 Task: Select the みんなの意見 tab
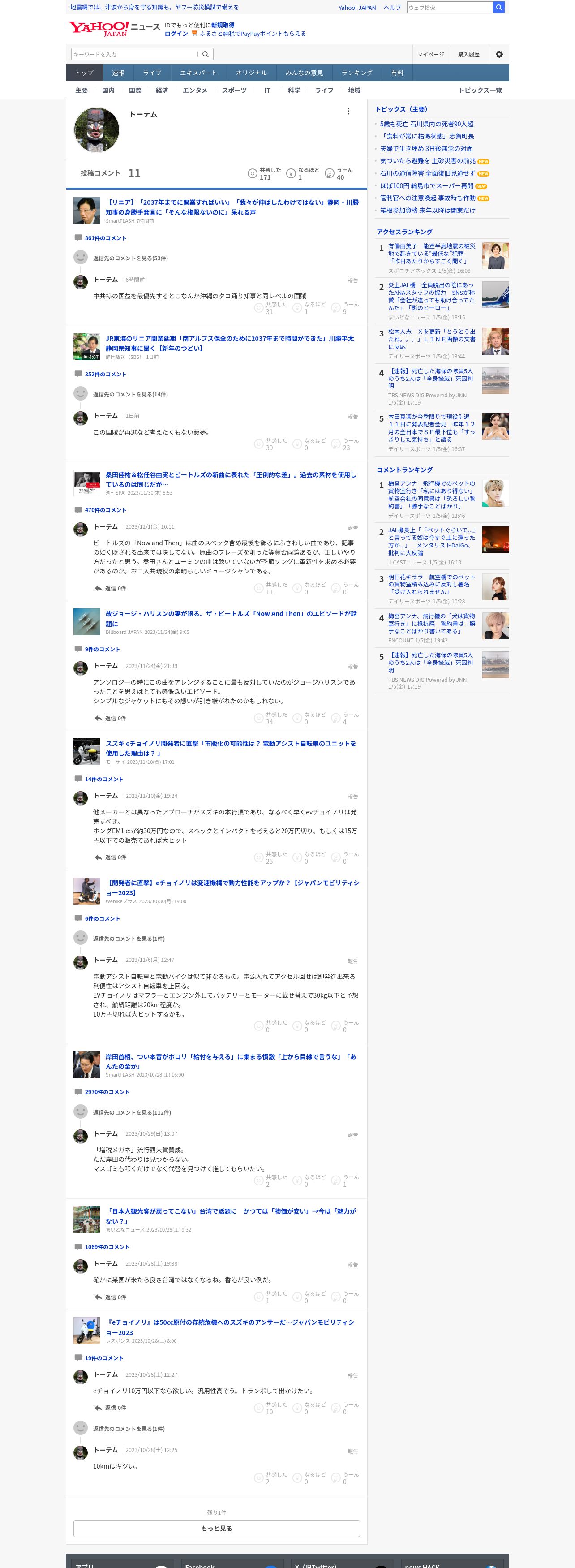click(304, 73)
